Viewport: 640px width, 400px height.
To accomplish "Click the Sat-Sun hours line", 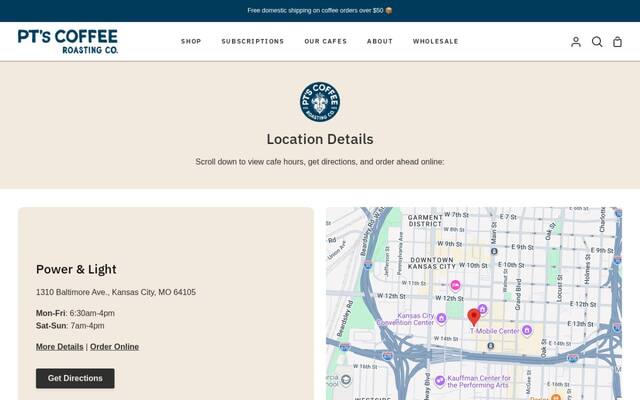I will [x=70, y=326].
